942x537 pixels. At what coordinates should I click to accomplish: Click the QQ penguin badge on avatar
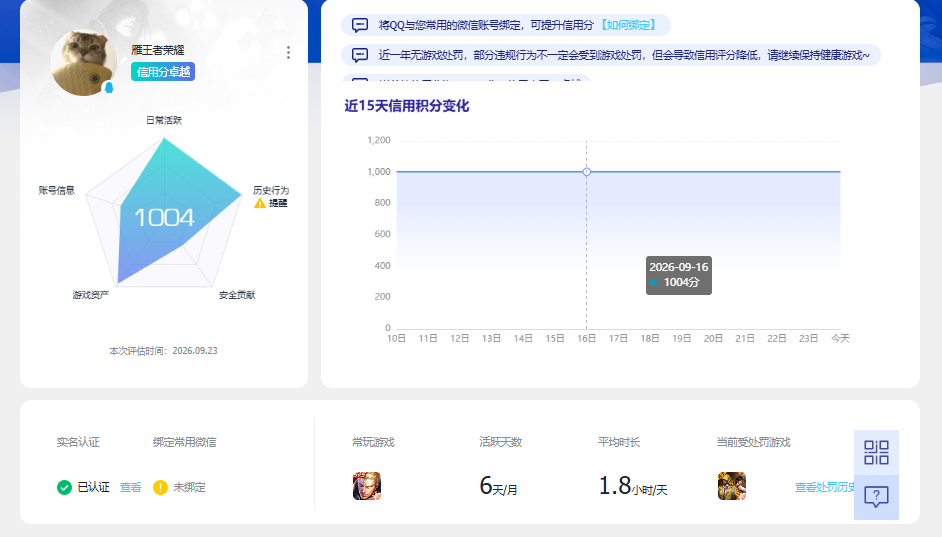click(x=109, y=88)
